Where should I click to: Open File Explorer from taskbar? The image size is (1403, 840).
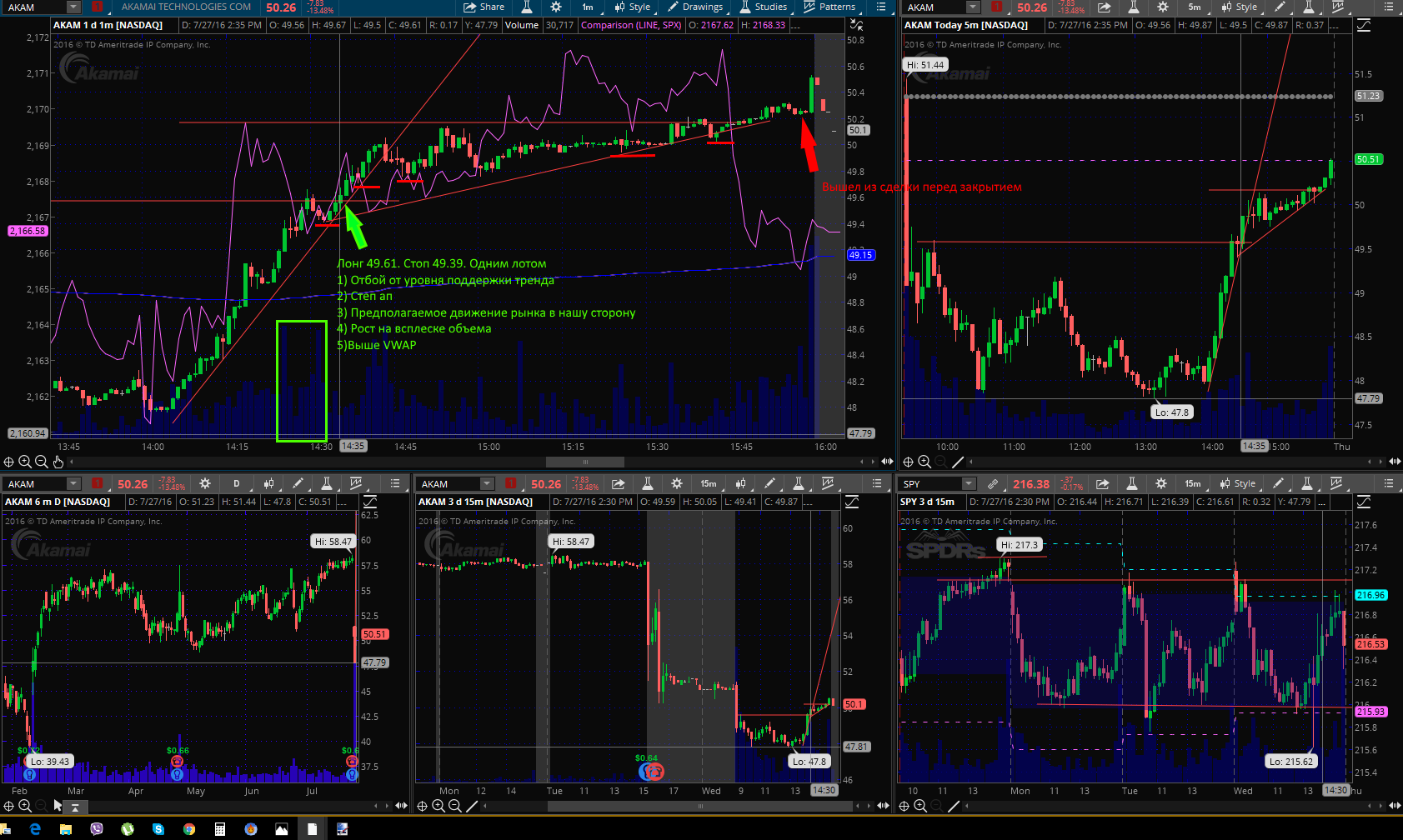click(x=66, y=829)
